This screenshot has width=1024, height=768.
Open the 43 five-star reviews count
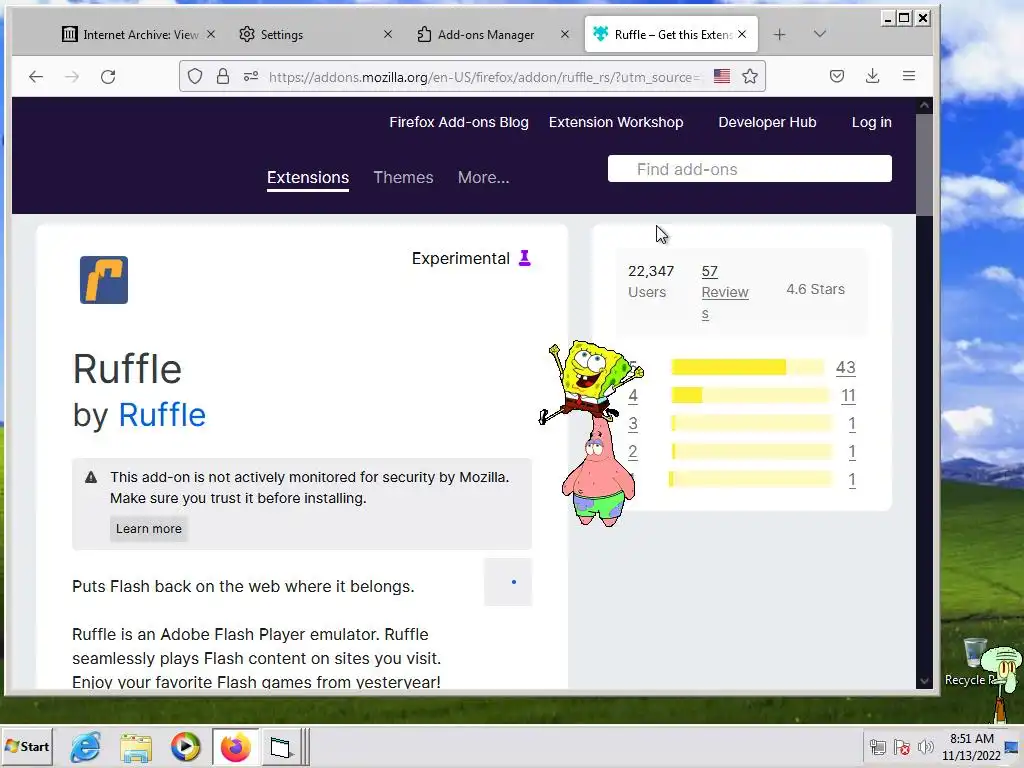(x=846, y=367)
